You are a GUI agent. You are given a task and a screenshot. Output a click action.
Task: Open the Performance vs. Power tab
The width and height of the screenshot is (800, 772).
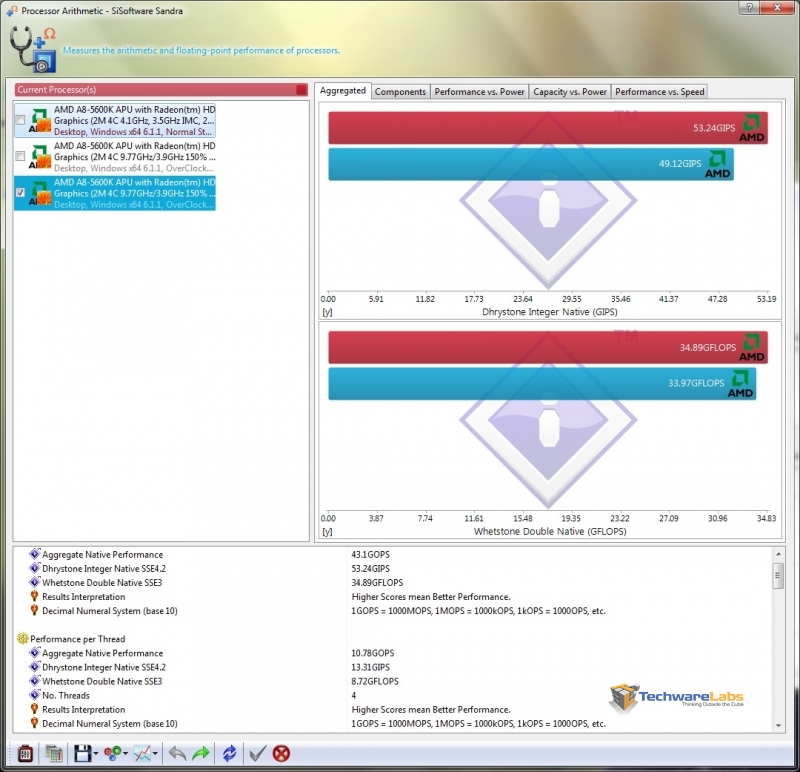(480, 92)
